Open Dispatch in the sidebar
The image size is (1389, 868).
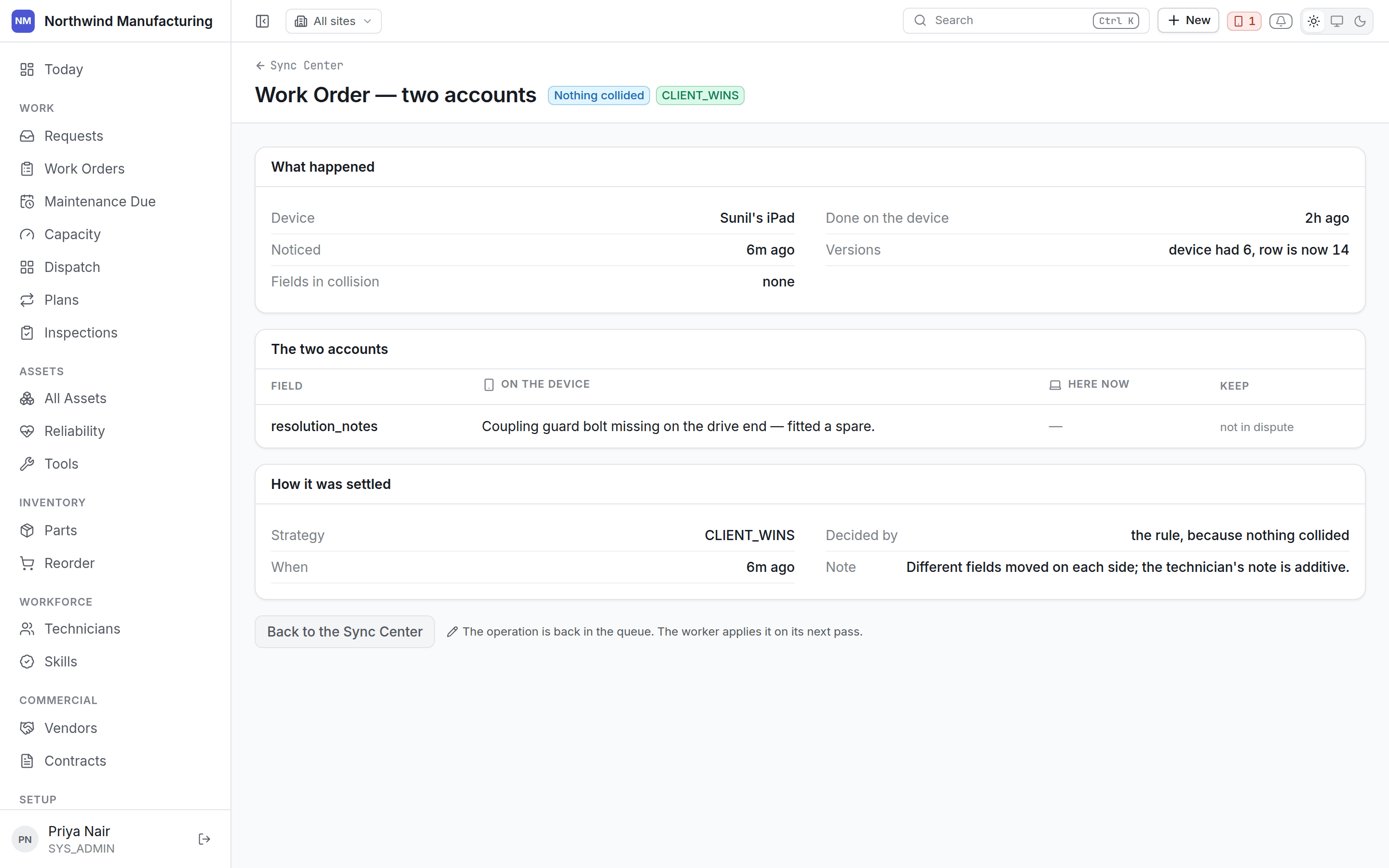point(115,267)
